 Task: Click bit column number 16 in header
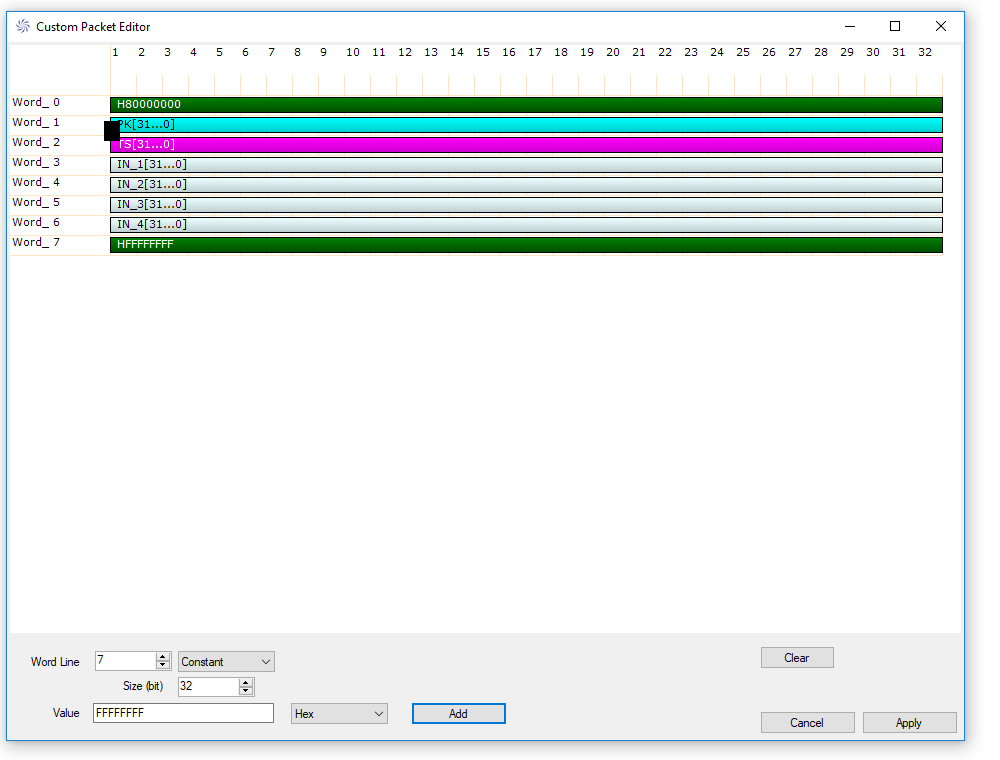point(509,52)
